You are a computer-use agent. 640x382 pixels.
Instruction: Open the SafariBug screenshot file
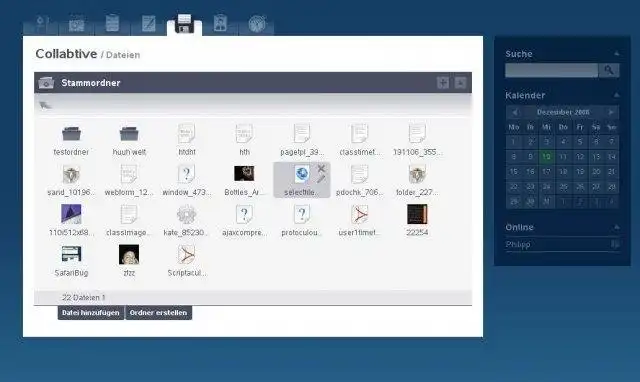tap(71, 254)
